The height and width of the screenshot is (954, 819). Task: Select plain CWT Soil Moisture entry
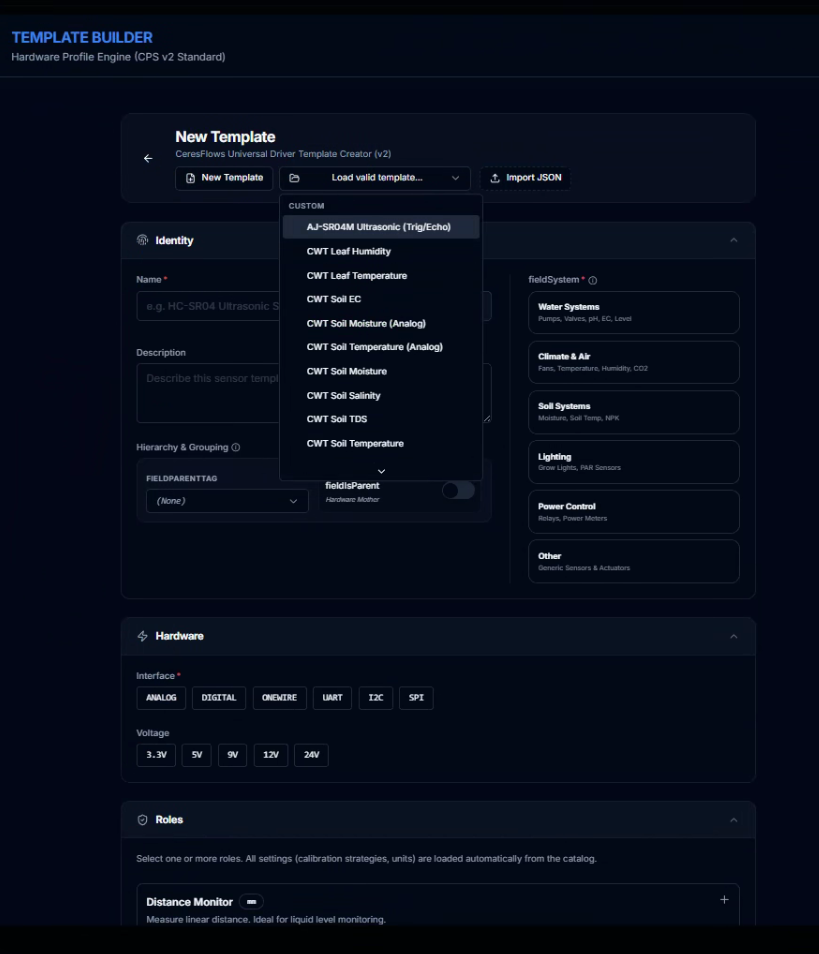click(x=381, y=371)
